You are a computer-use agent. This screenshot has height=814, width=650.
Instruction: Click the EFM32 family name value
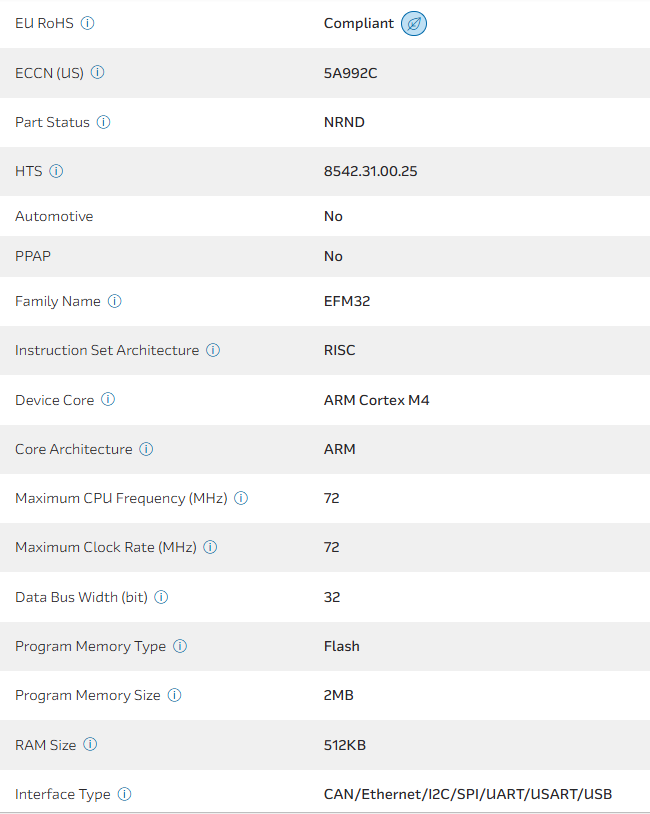(347, 301)
